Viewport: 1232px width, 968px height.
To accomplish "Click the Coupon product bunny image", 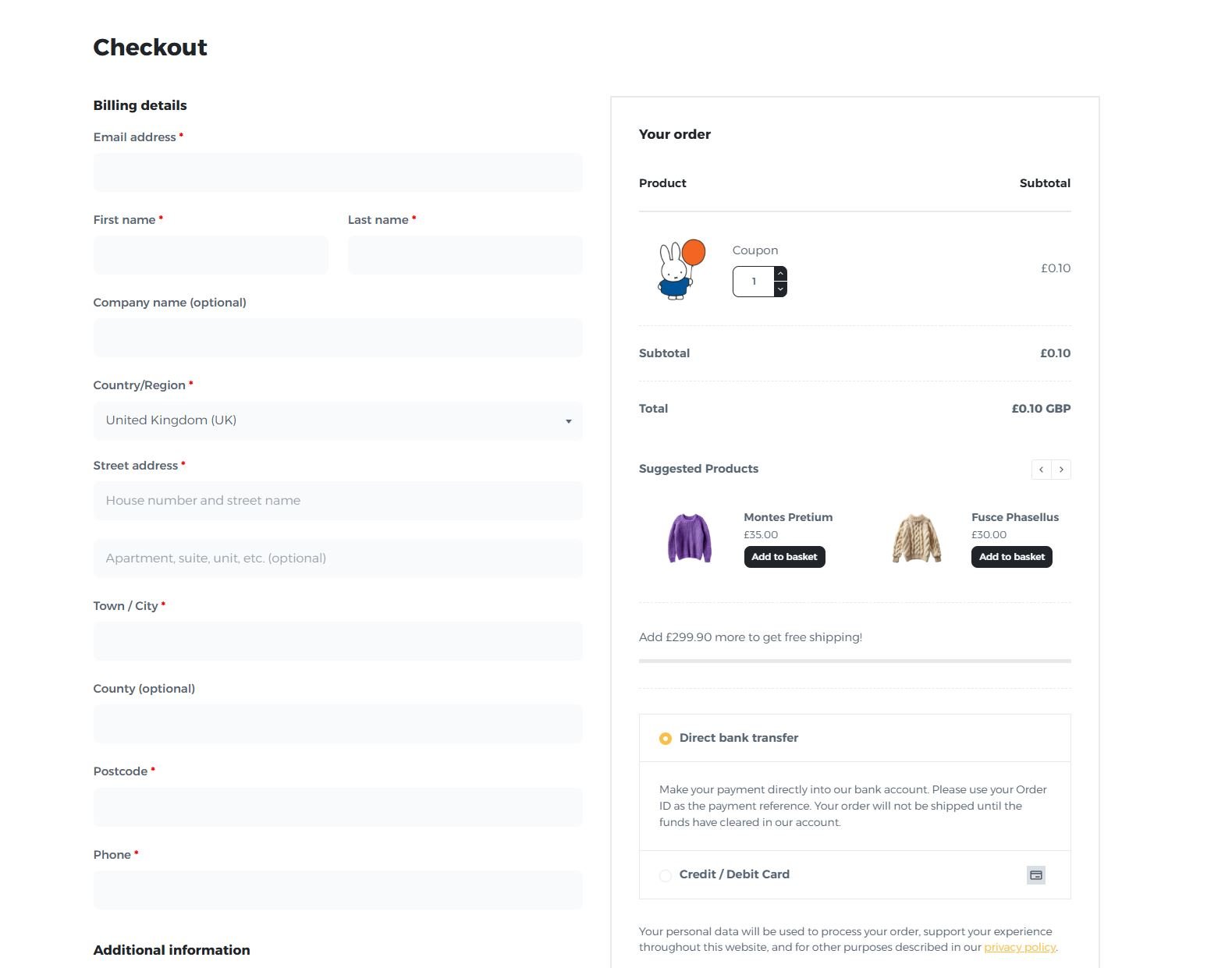I will pos(680,269).
